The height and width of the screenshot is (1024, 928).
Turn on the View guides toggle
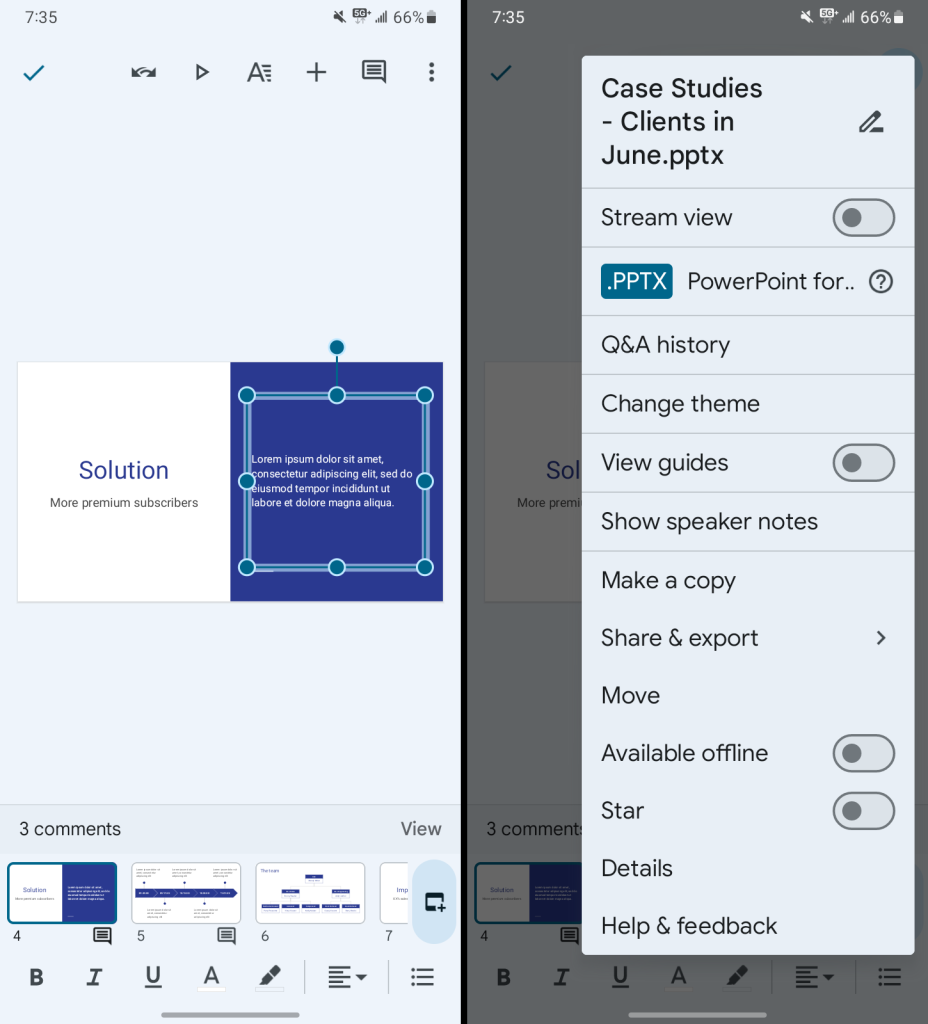863,463
